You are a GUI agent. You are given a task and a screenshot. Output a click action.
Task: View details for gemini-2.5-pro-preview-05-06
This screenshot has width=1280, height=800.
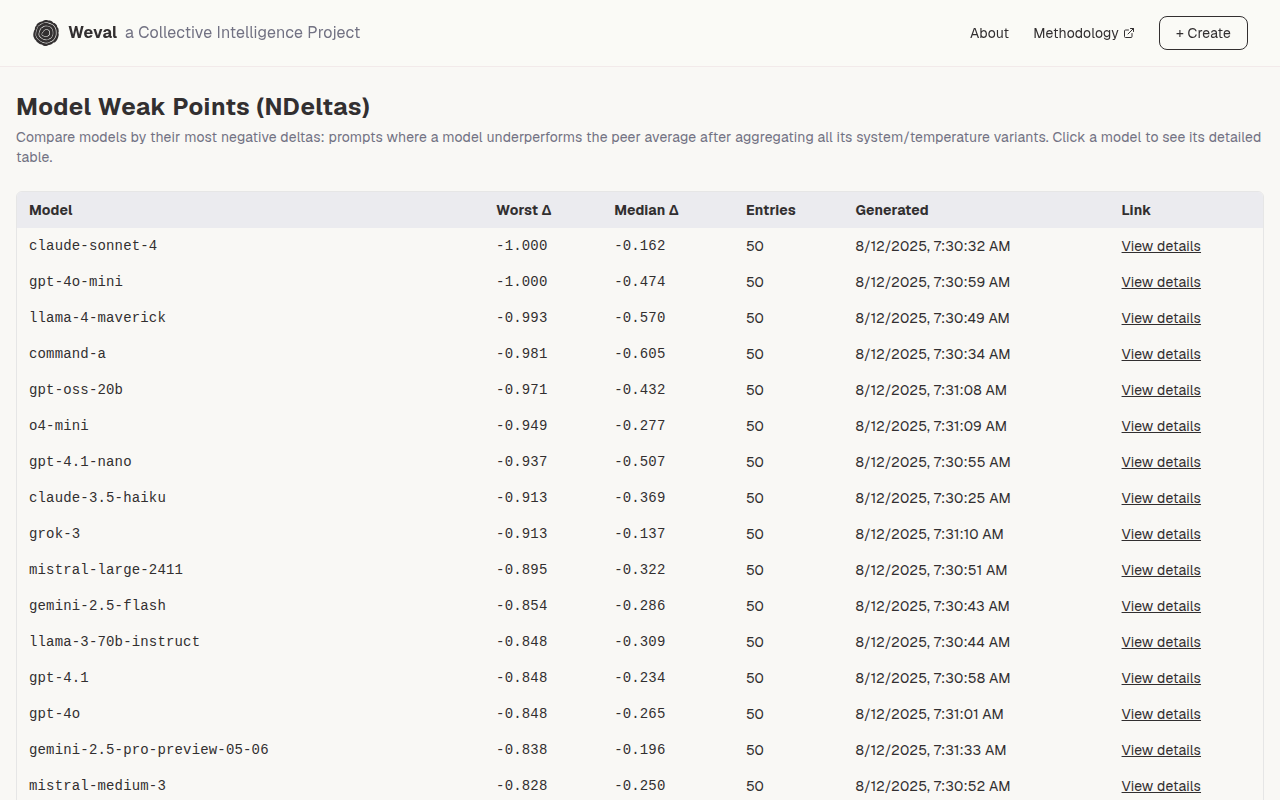click(x=1161, y=750)
